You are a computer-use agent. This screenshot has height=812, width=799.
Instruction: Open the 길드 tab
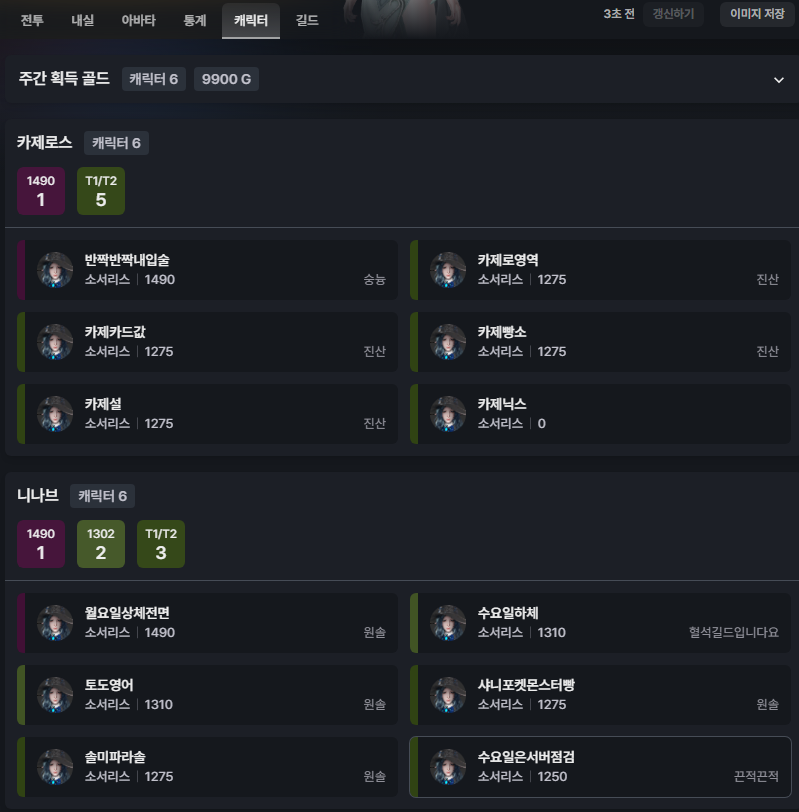307,21
